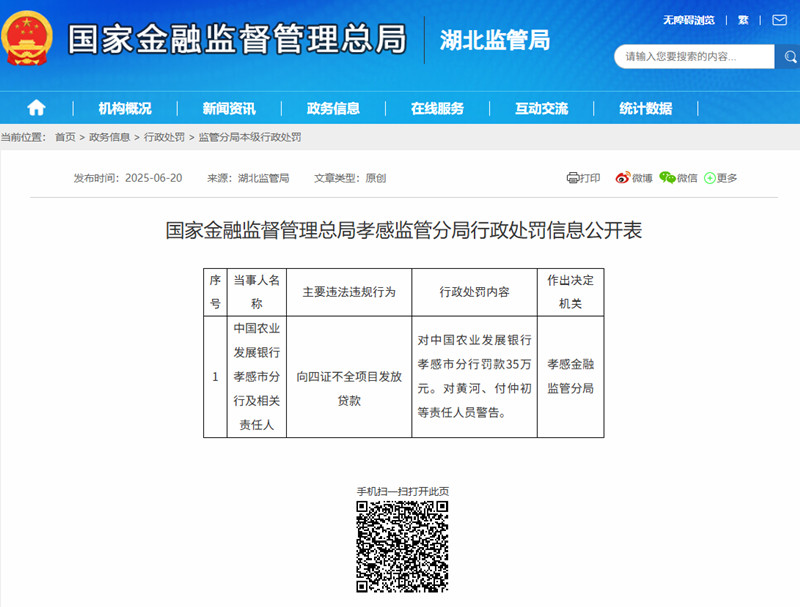
Task: Click the green plus 更多 icon
Action: click(709, 178)
